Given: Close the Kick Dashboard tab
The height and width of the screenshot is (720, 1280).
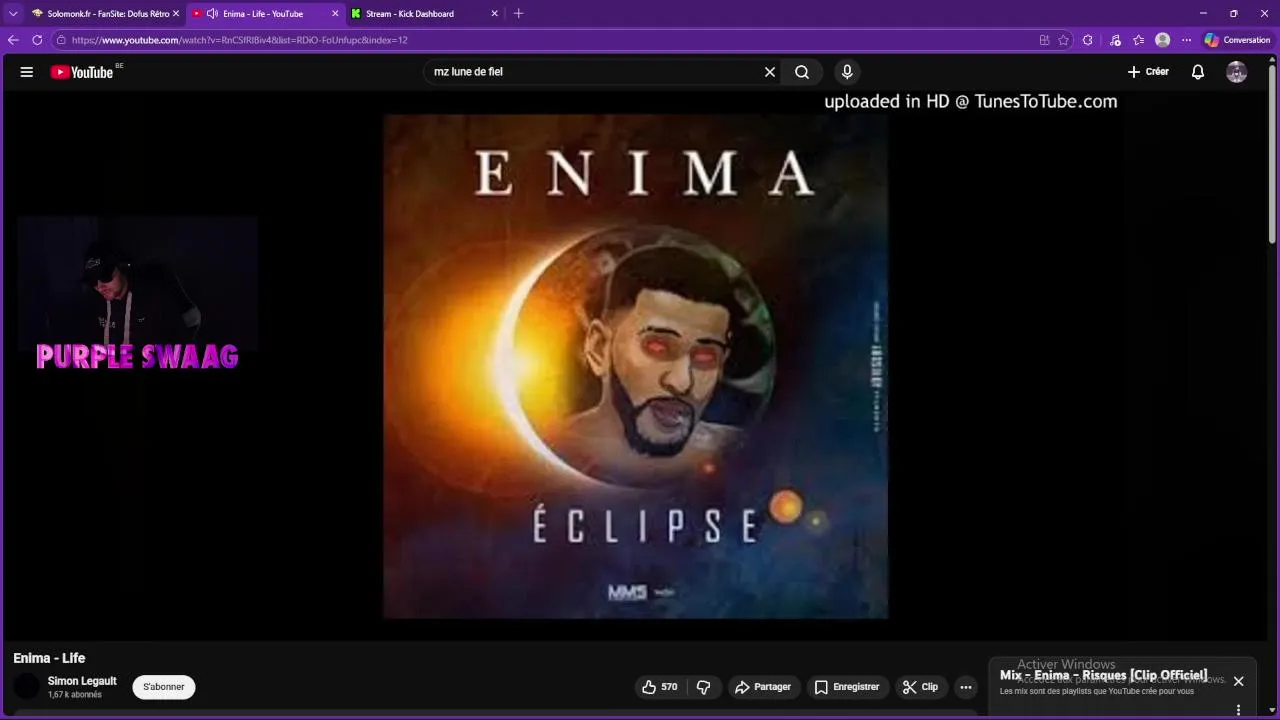Looking at the screenshot, I should [x=494, y=14].
